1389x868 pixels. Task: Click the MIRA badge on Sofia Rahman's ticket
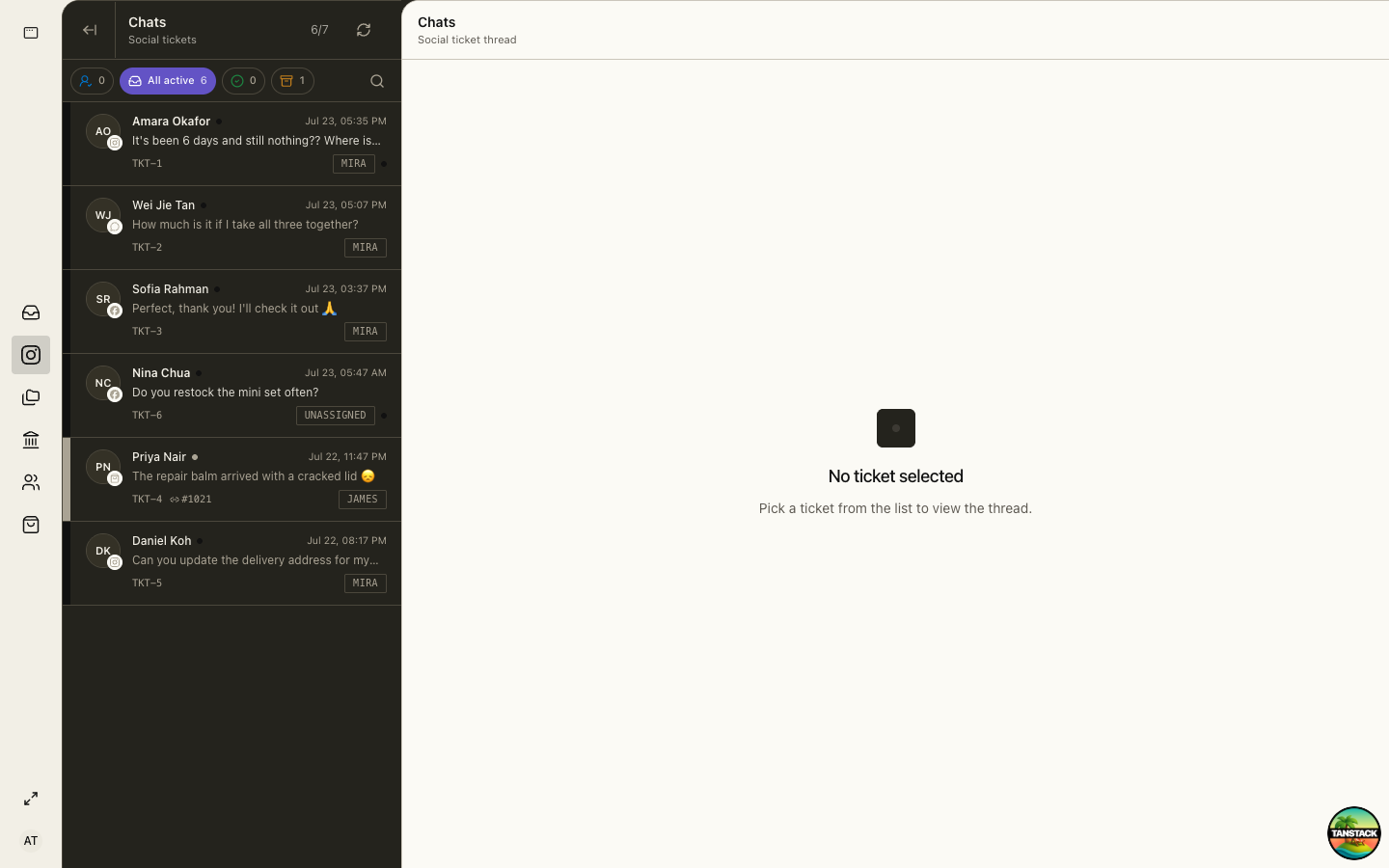366,332
